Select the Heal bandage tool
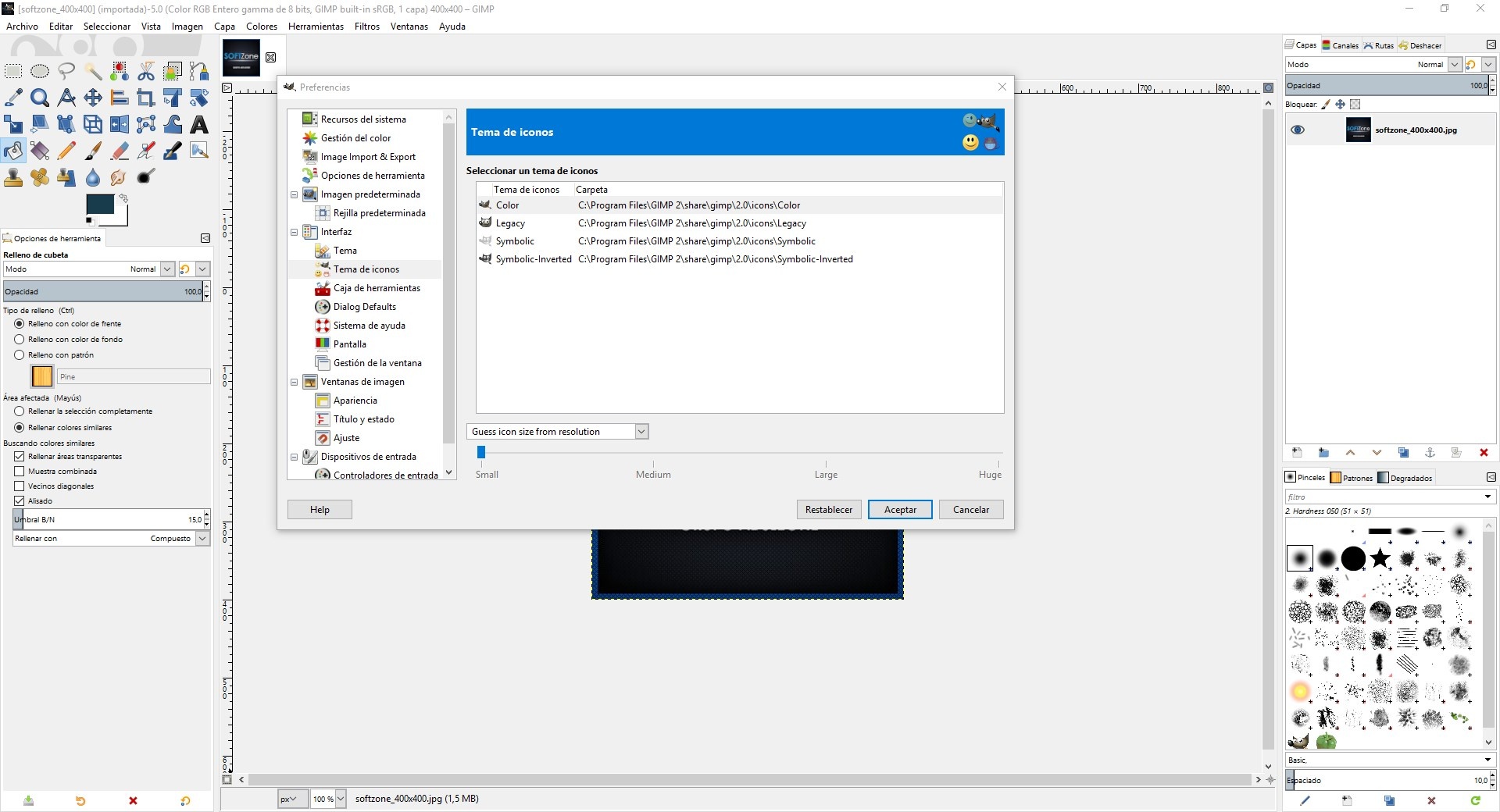The image size is (1500, 812). pos(40,177)
